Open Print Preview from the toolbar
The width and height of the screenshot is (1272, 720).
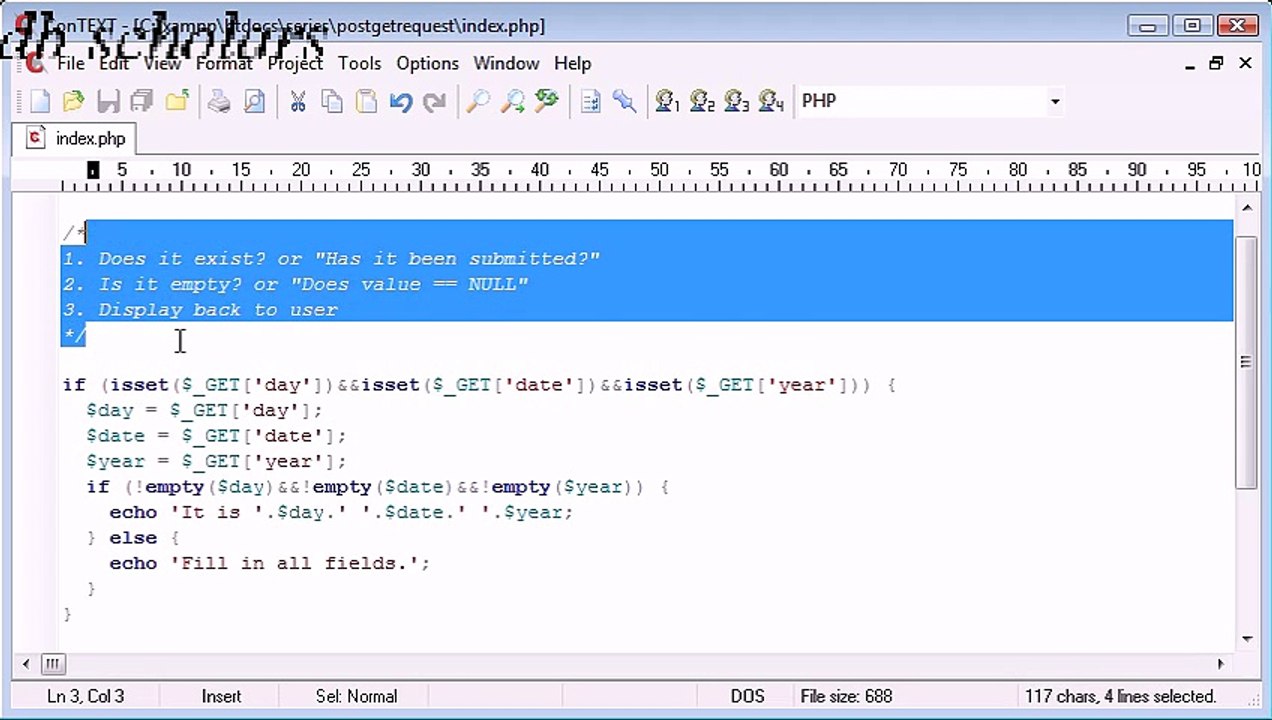pyautogui.click(x=255, y=101)
